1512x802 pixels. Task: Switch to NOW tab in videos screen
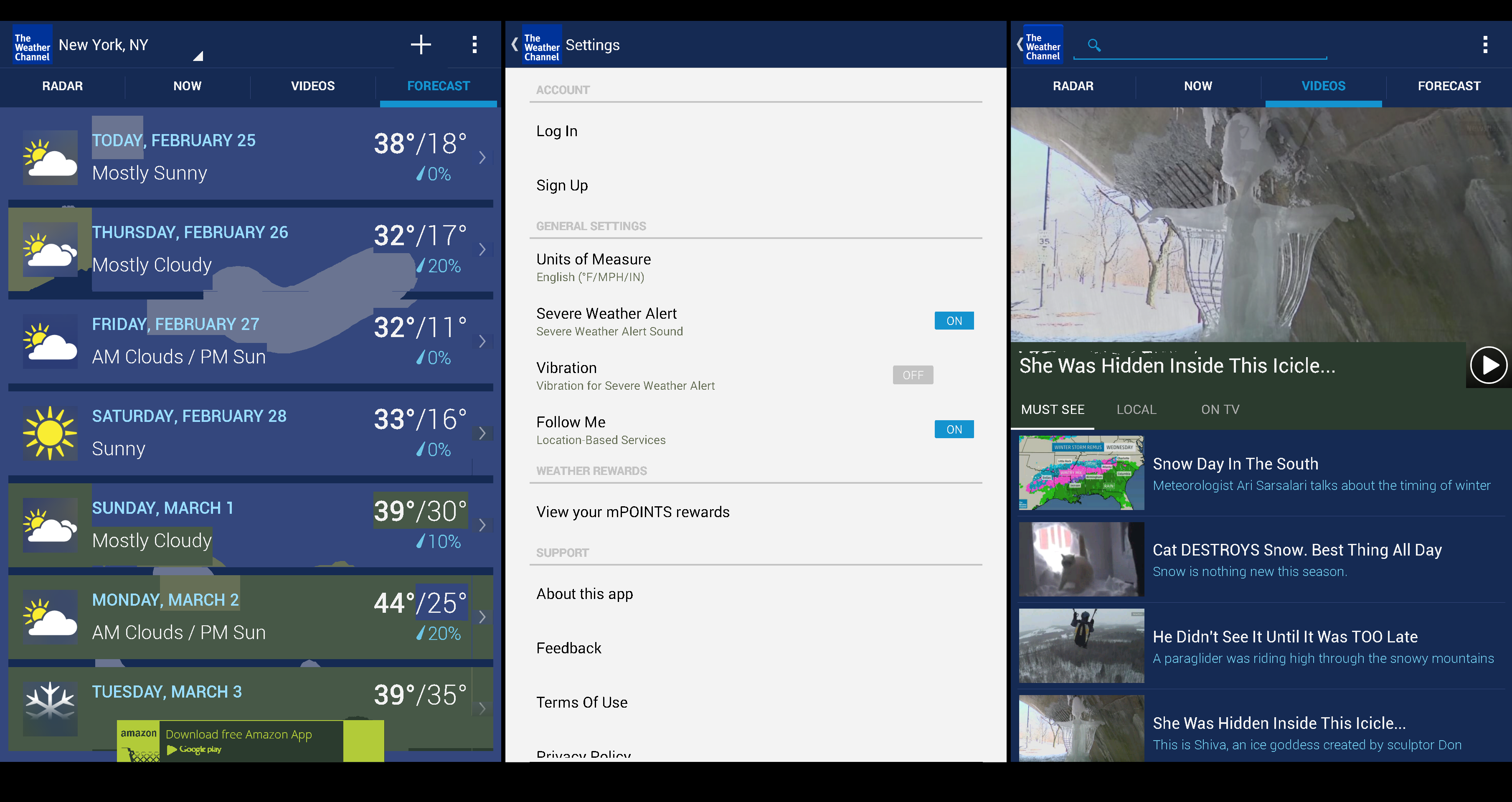pyautogui.click(x=1198, y=86)
